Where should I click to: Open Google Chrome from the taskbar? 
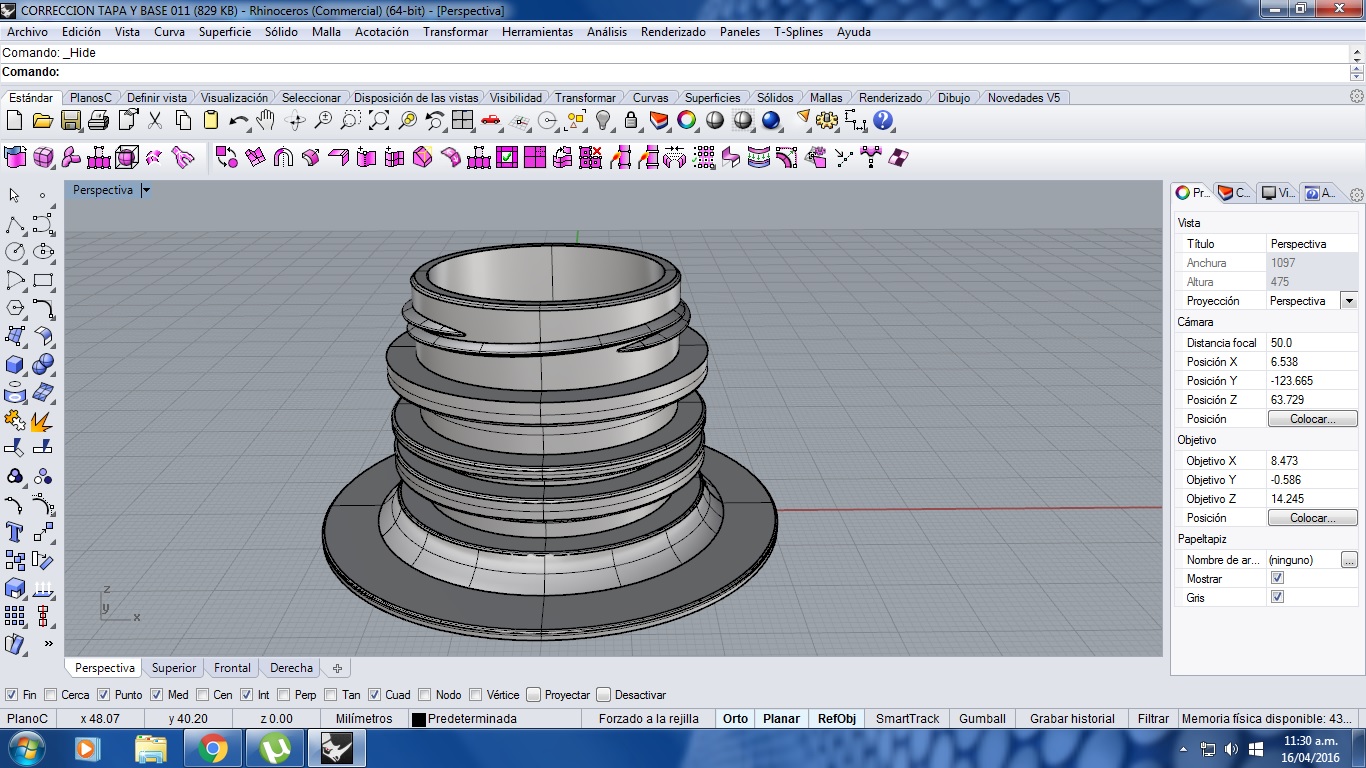click(213, 747)
